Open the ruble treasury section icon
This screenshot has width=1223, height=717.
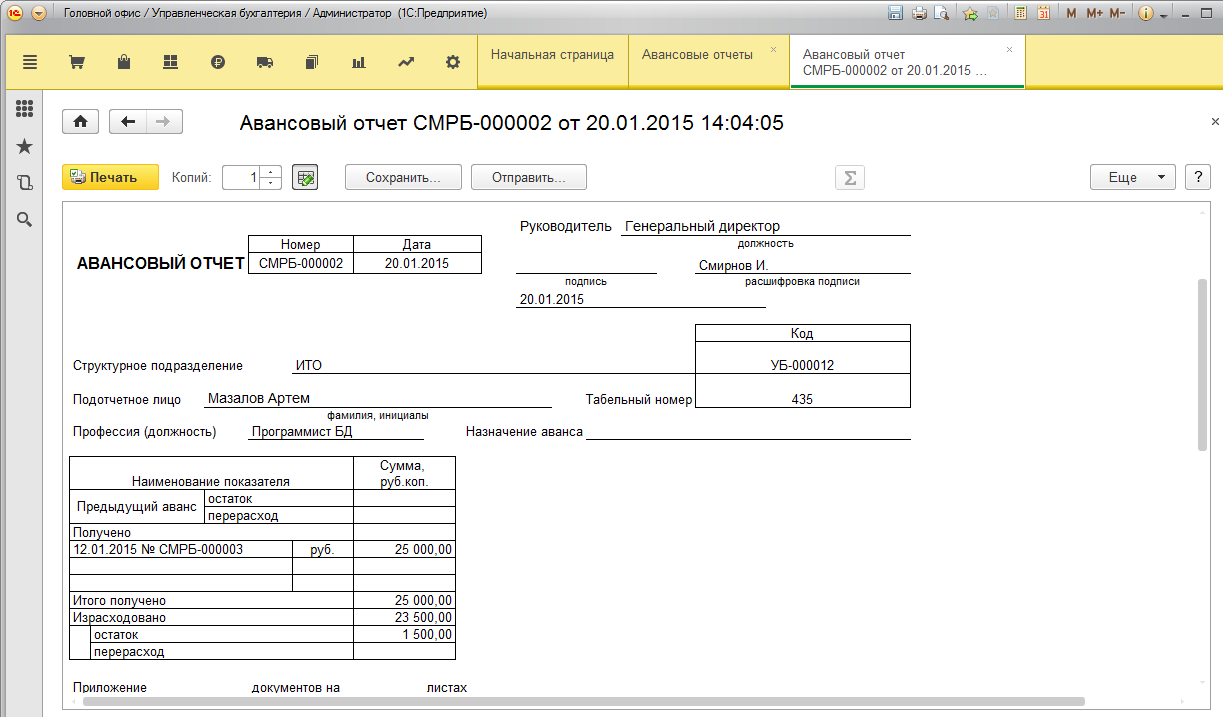[218, 62]
